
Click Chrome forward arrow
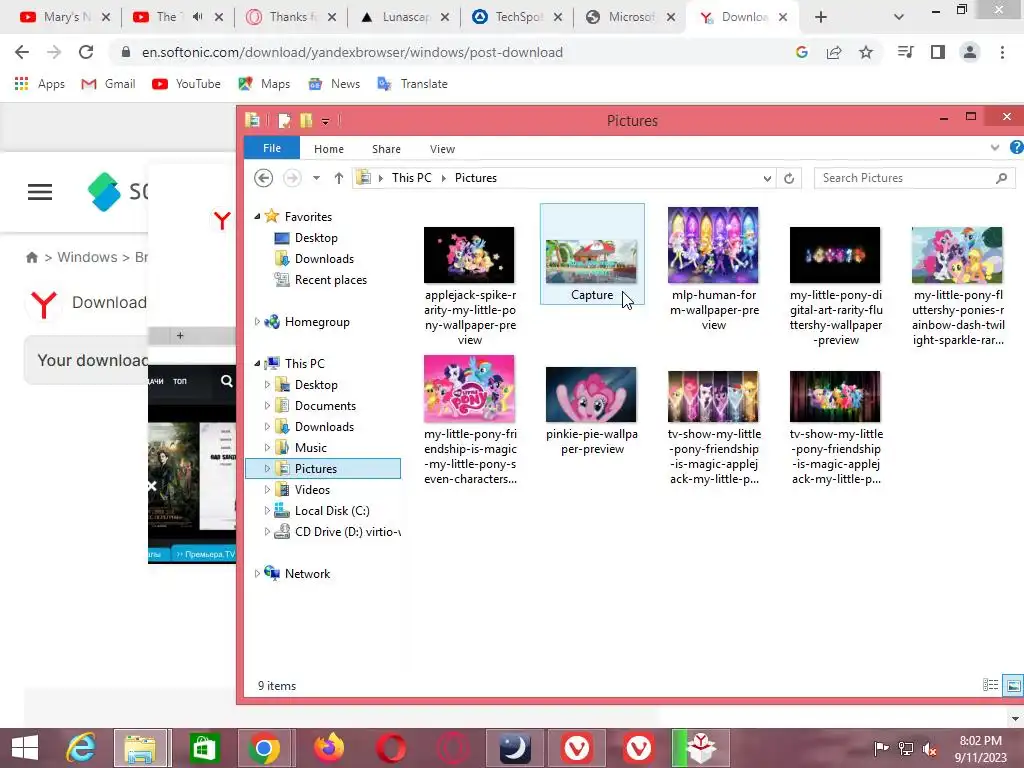54,52
